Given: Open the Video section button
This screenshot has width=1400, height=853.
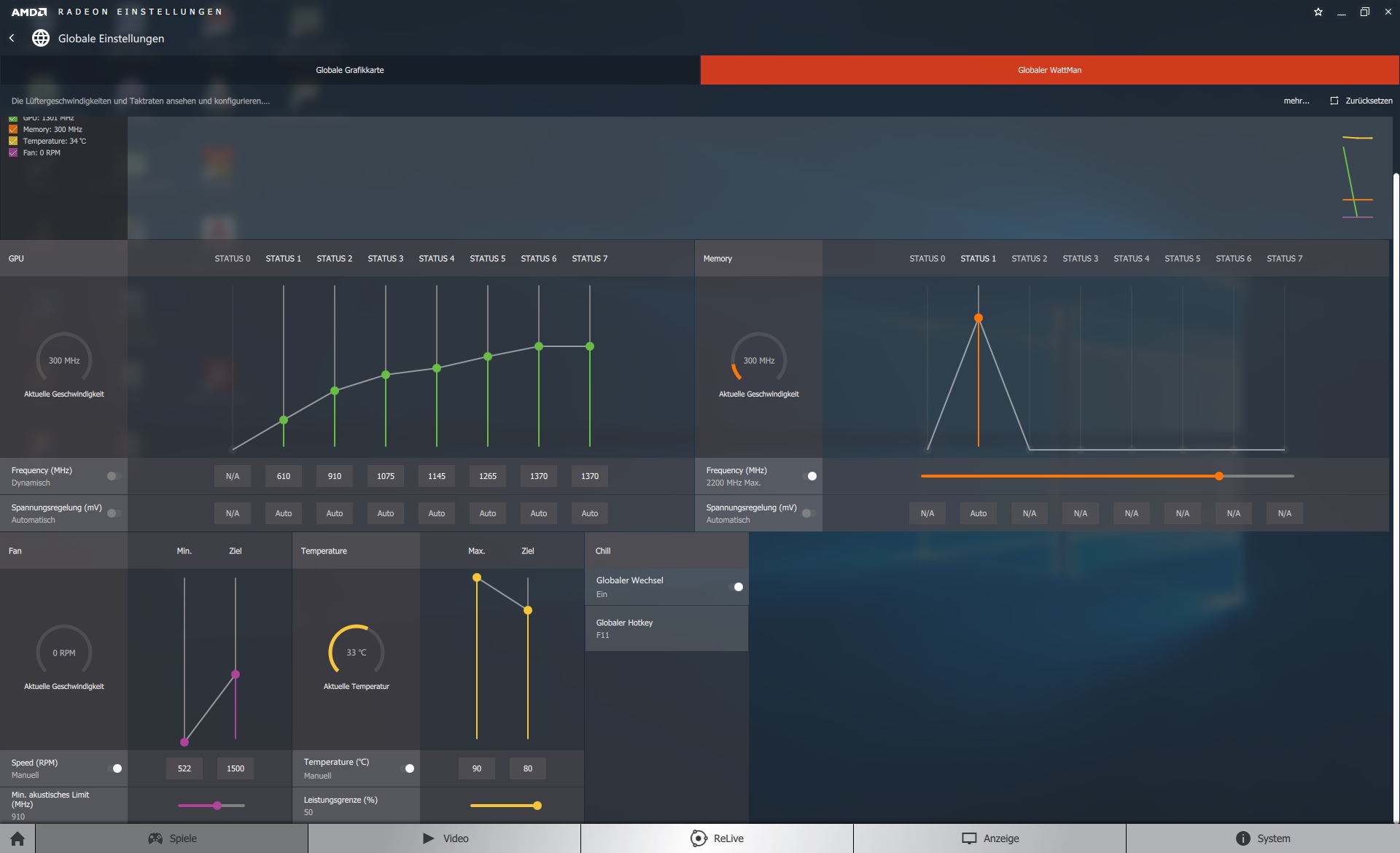Looking at the screenshot, I should 445,838.
